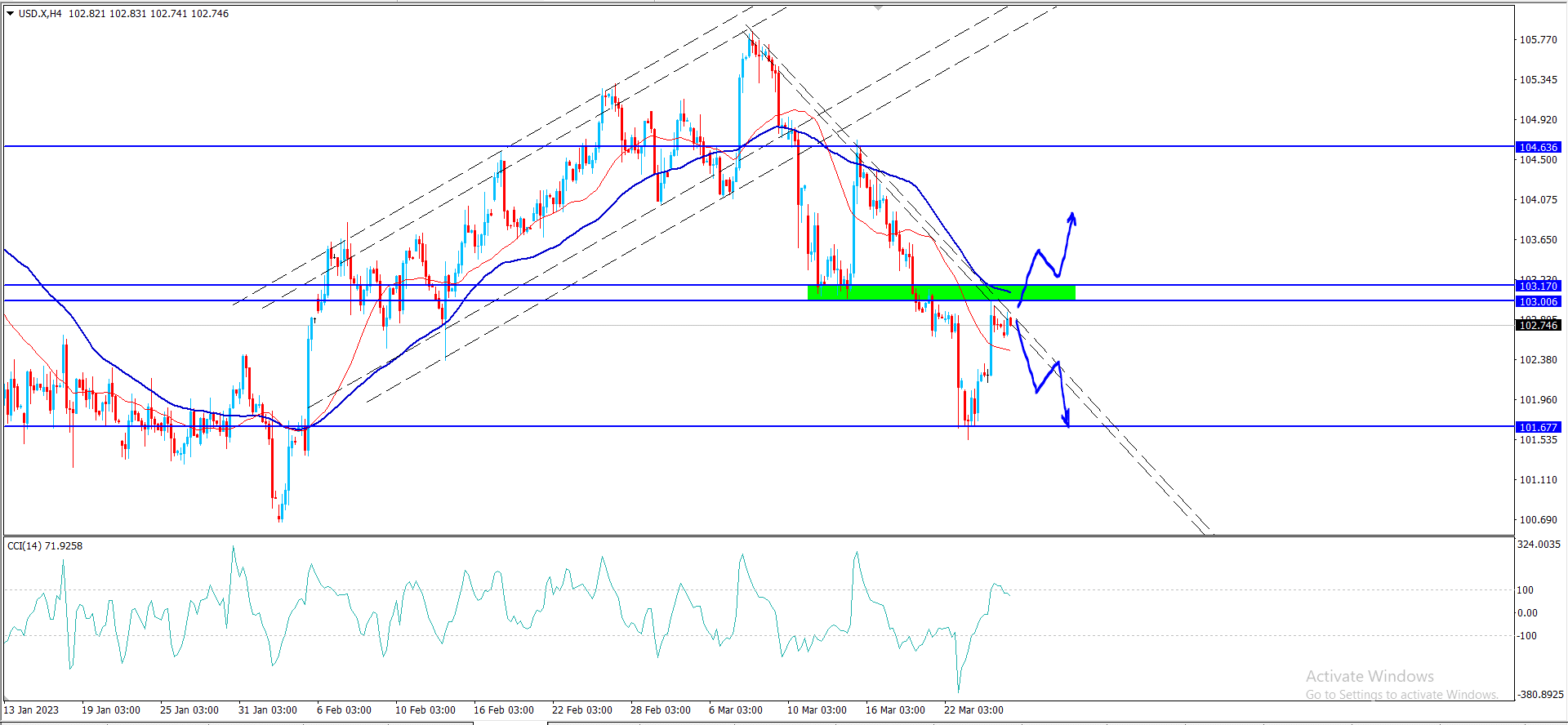1568x725 pixels.
Task: Click the 22 Mar 03:00 time label
Action: [973, 709]
